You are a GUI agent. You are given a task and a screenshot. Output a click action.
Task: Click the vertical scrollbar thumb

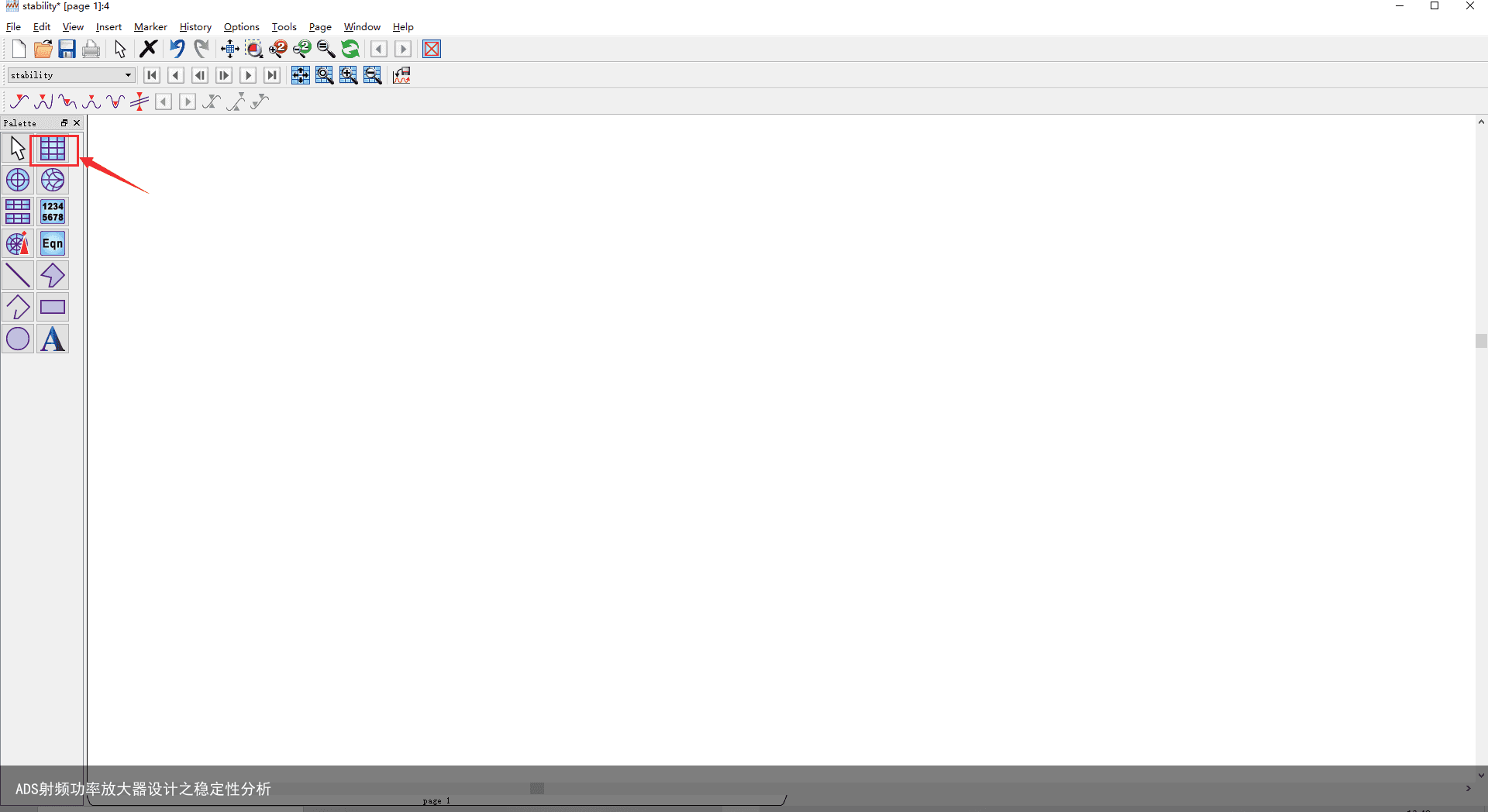click(1481, 341)
